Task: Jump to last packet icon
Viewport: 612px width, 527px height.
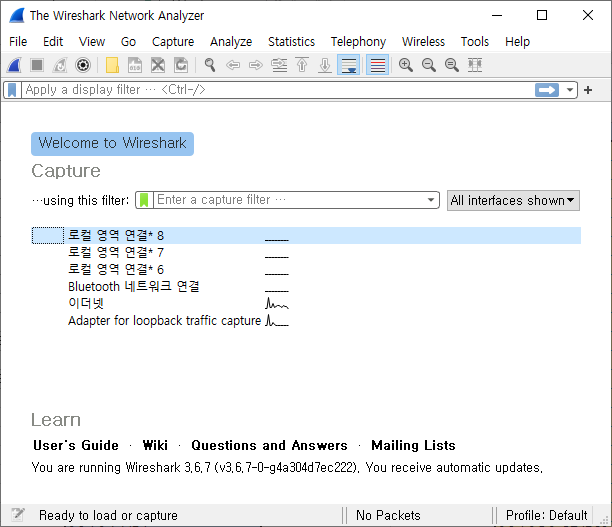Action: (x=325, y=65)
